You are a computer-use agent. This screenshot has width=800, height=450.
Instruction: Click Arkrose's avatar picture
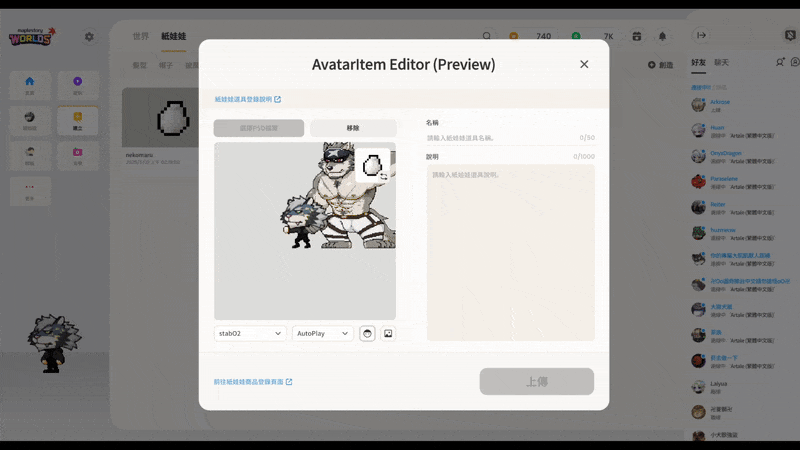pos(698,105)
